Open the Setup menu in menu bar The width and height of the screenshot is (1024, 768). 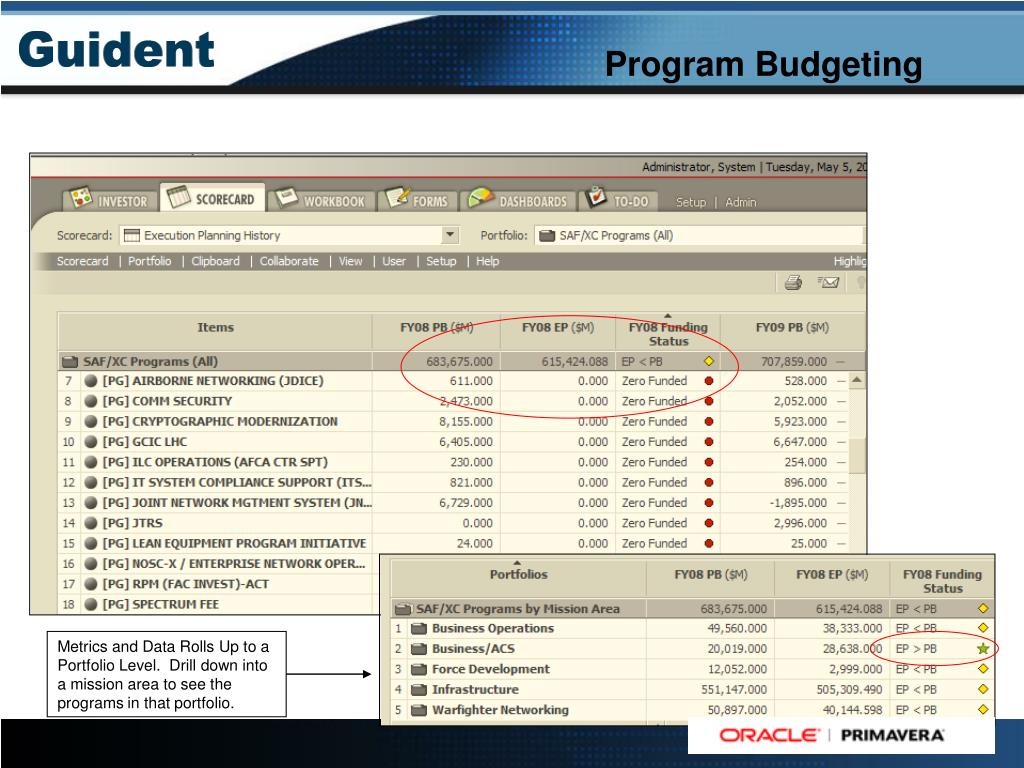[441, 261]
